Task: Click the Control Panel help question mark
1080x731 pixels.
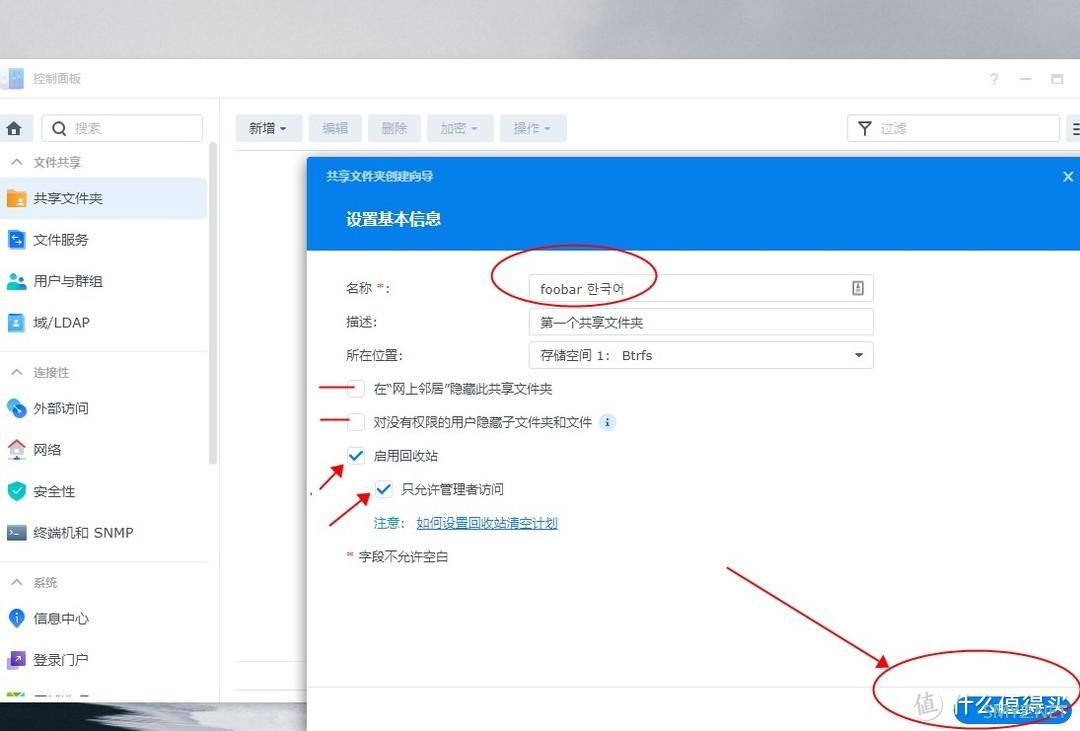Action: coord(994,79)
